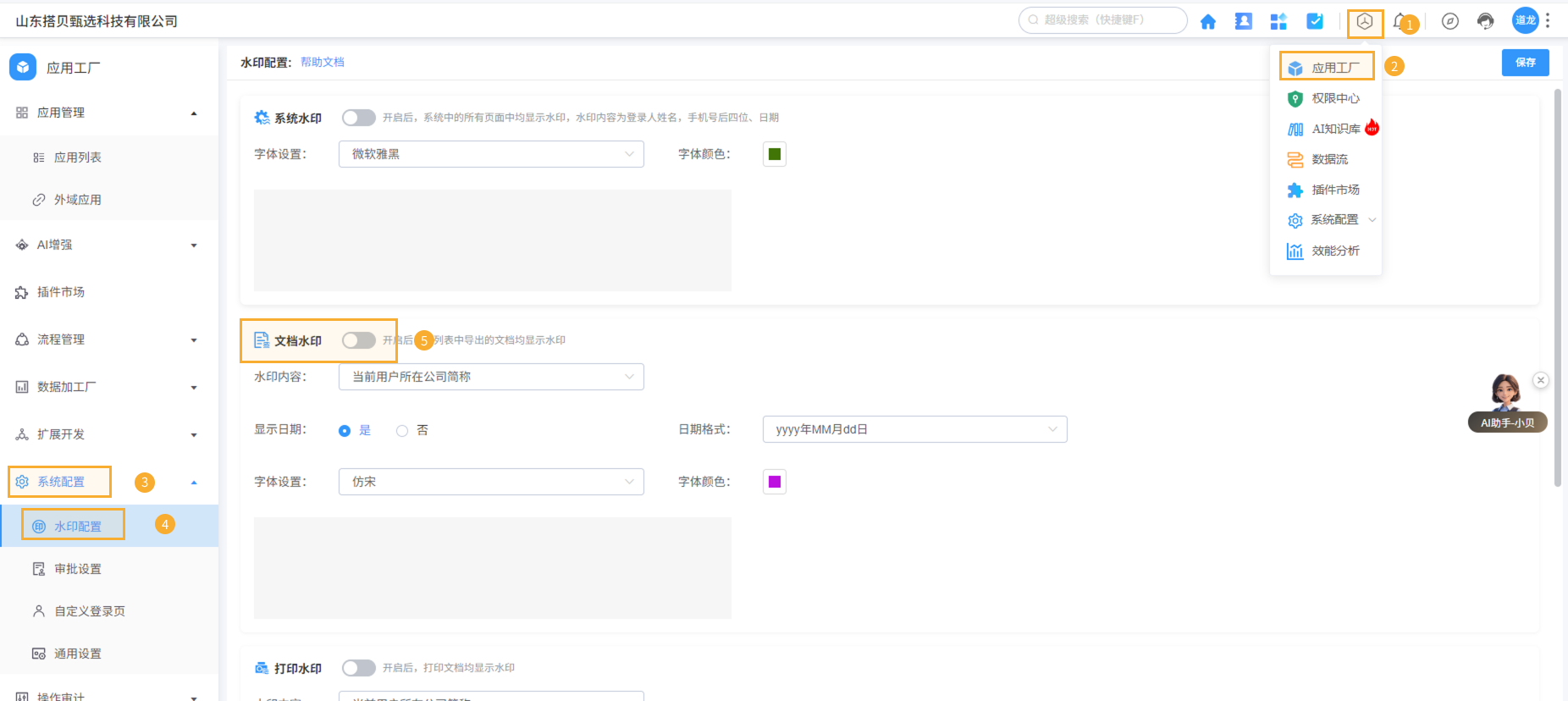This screenshot has width=1568, height=701.
Task: Click the 文档水印 preview area
Action: [x=493, y=568]
